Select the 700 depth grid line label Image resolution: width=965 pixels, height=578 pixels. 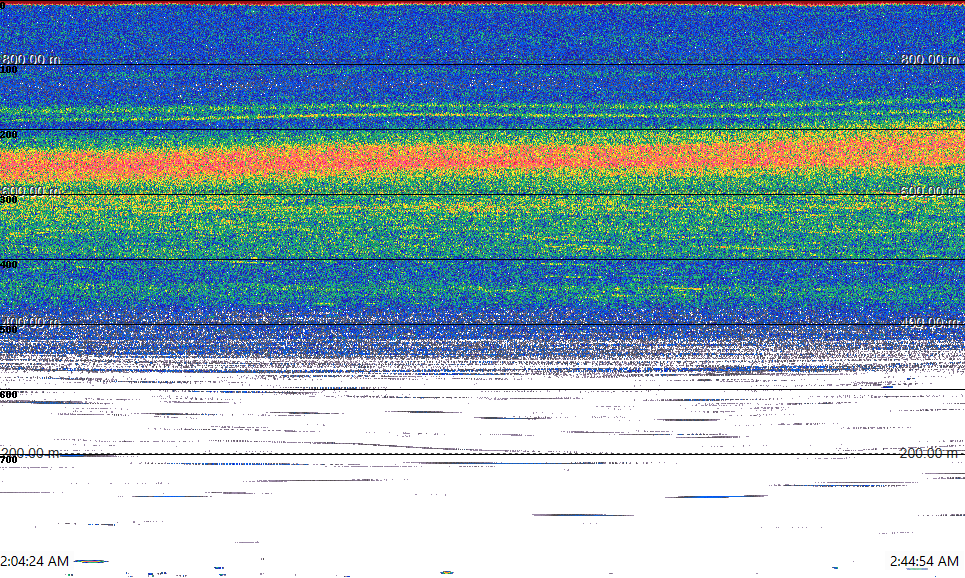[9, 460]
